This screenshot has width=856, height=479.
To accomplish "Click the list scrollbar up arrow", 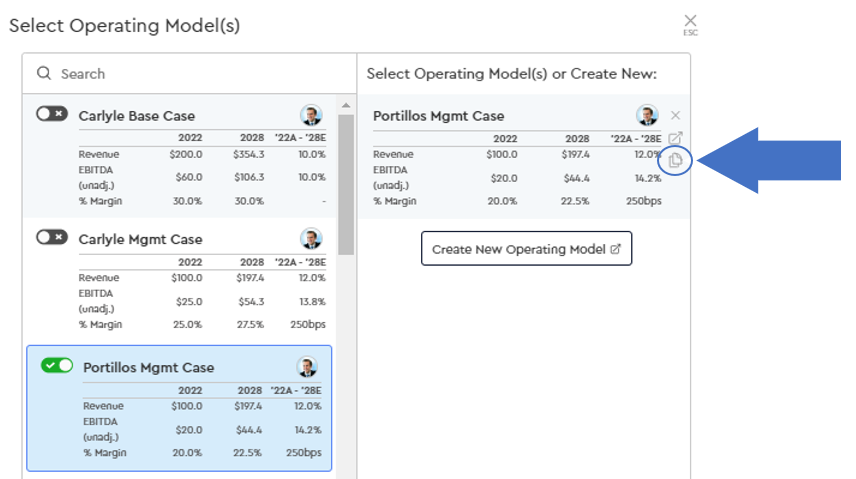I will [x=346, y=105].
